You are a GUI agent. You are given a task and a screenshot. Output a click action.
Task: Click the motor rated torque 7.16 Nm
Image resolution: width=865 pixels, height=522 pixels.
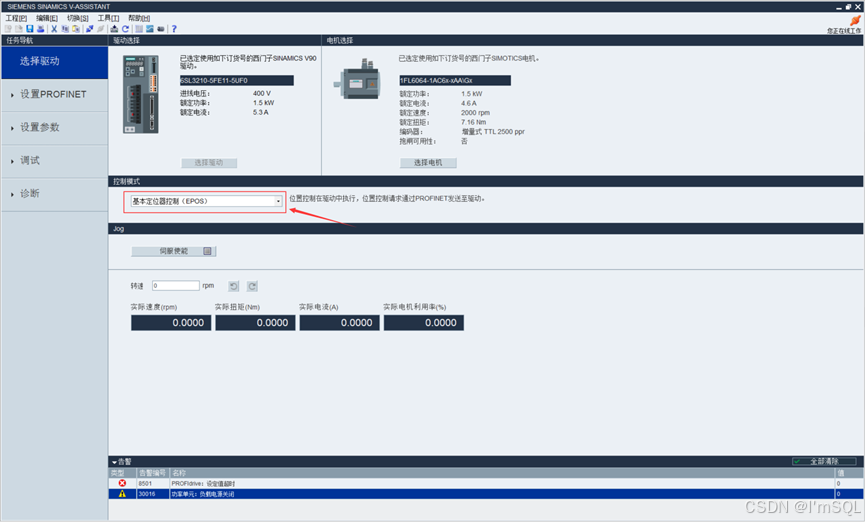tap(473, 122)
